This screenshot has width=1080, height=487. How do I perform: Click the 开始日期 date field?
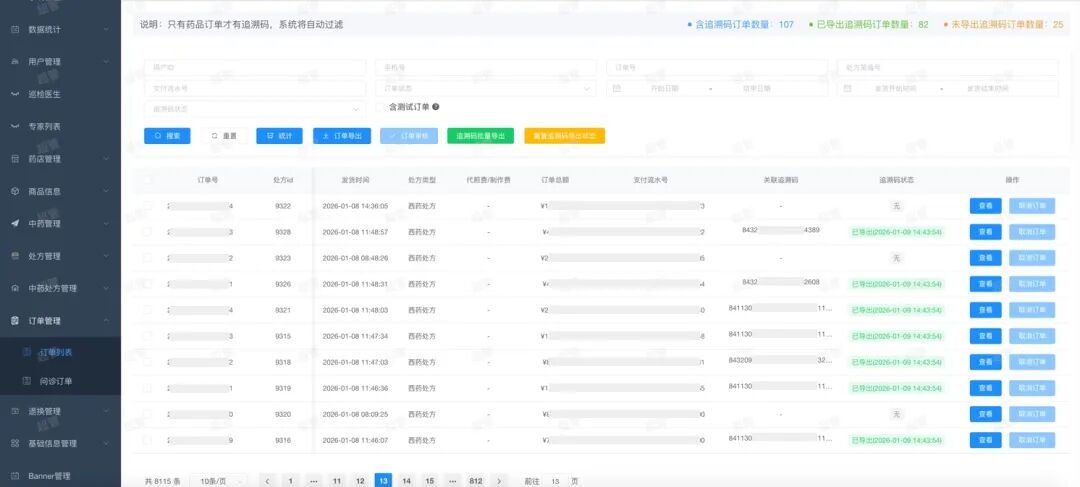tap(665, 89)
